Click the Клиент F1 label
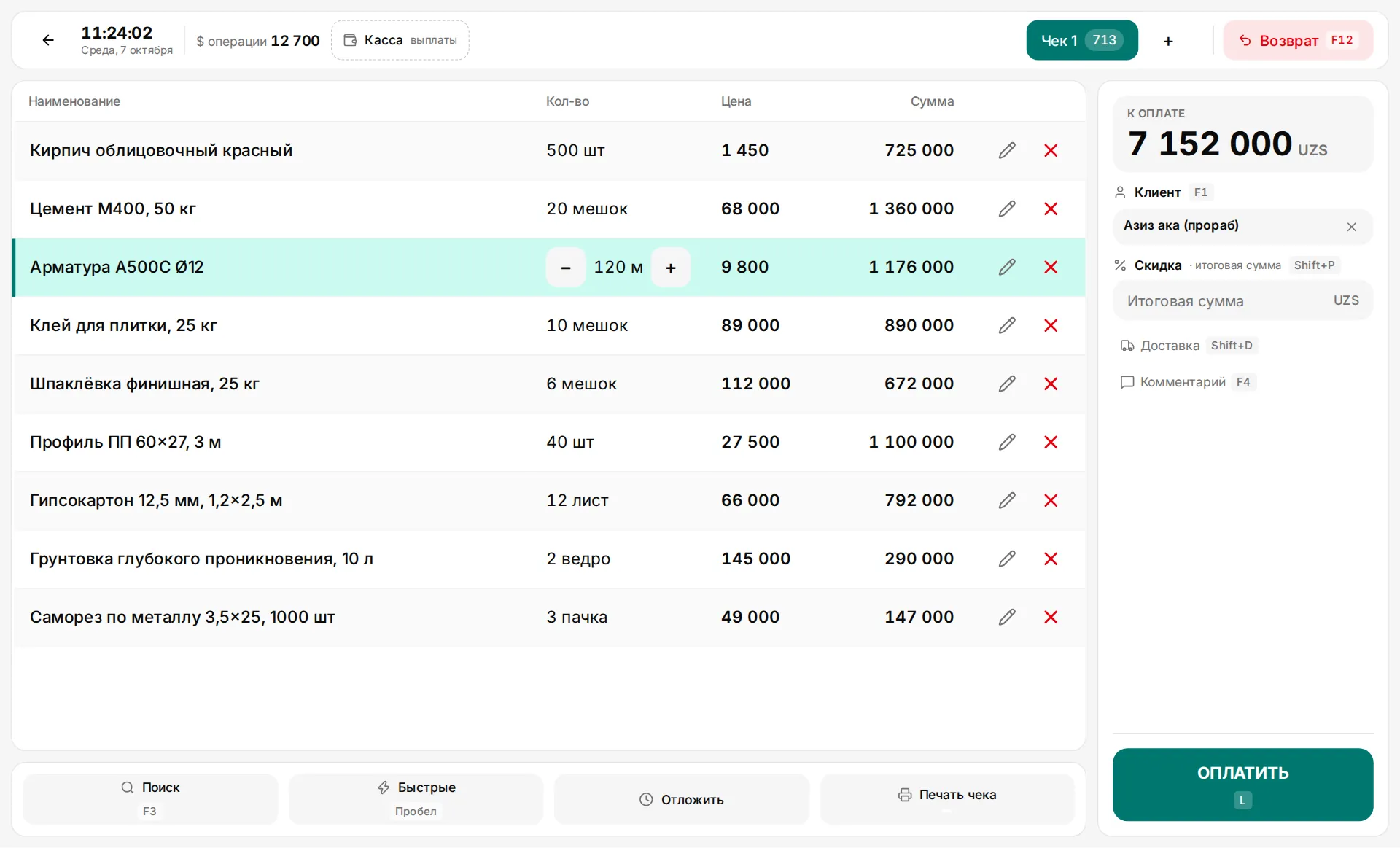Viewport: 1400px width, 848px height. (1163, 192)
